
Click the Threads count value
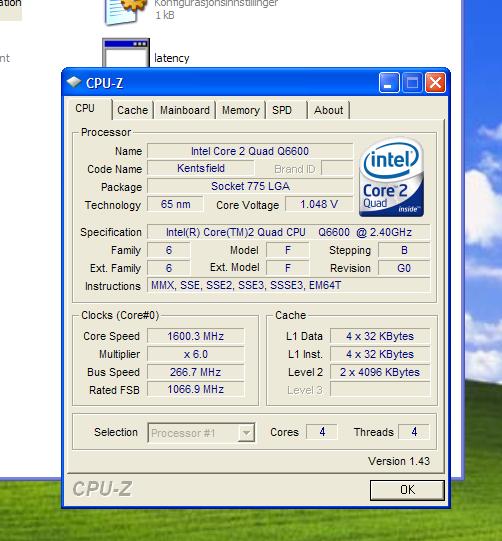[414, 432]
